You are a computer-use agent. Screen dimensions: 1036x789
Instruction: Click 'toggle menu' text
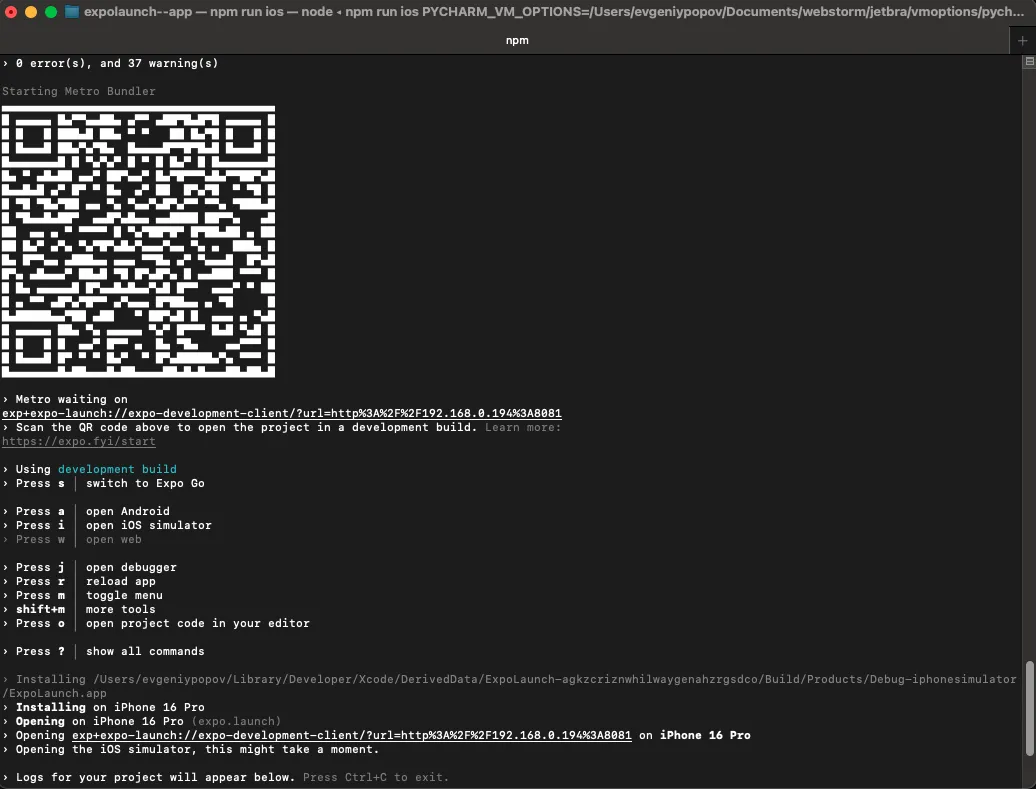[x=124, y=595]
